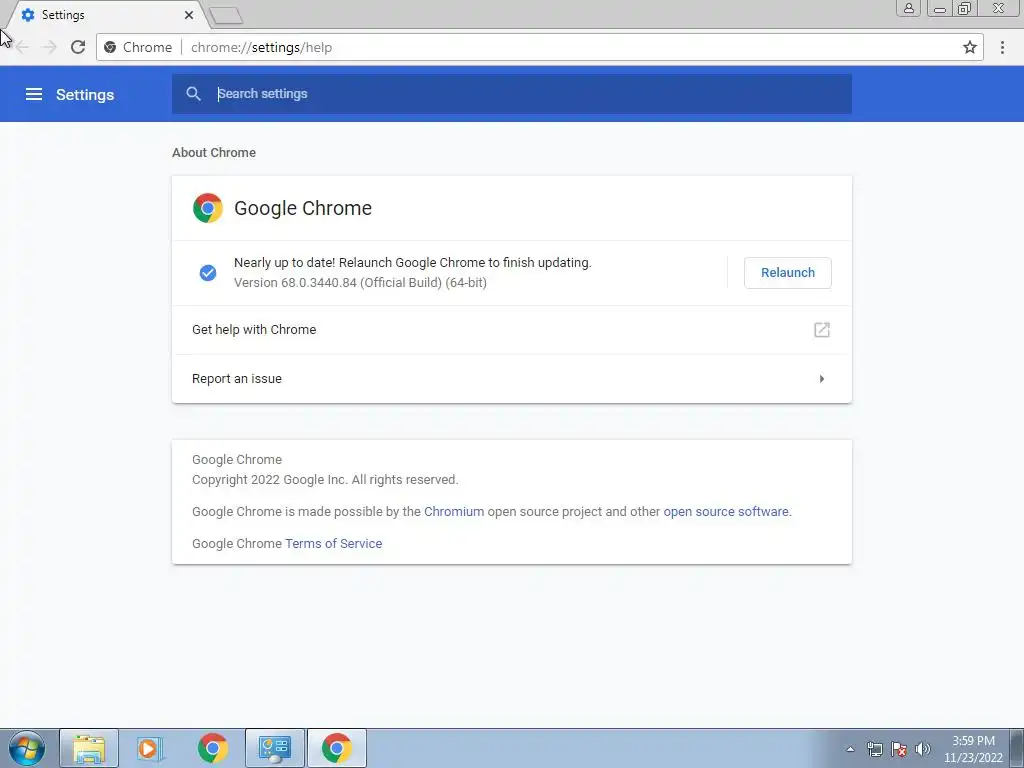Image resolution: width=1024 pixels, height=768 pixels.
Task: Open Terms of Service link
Action: pyautogui.click(x=334, y=544)
